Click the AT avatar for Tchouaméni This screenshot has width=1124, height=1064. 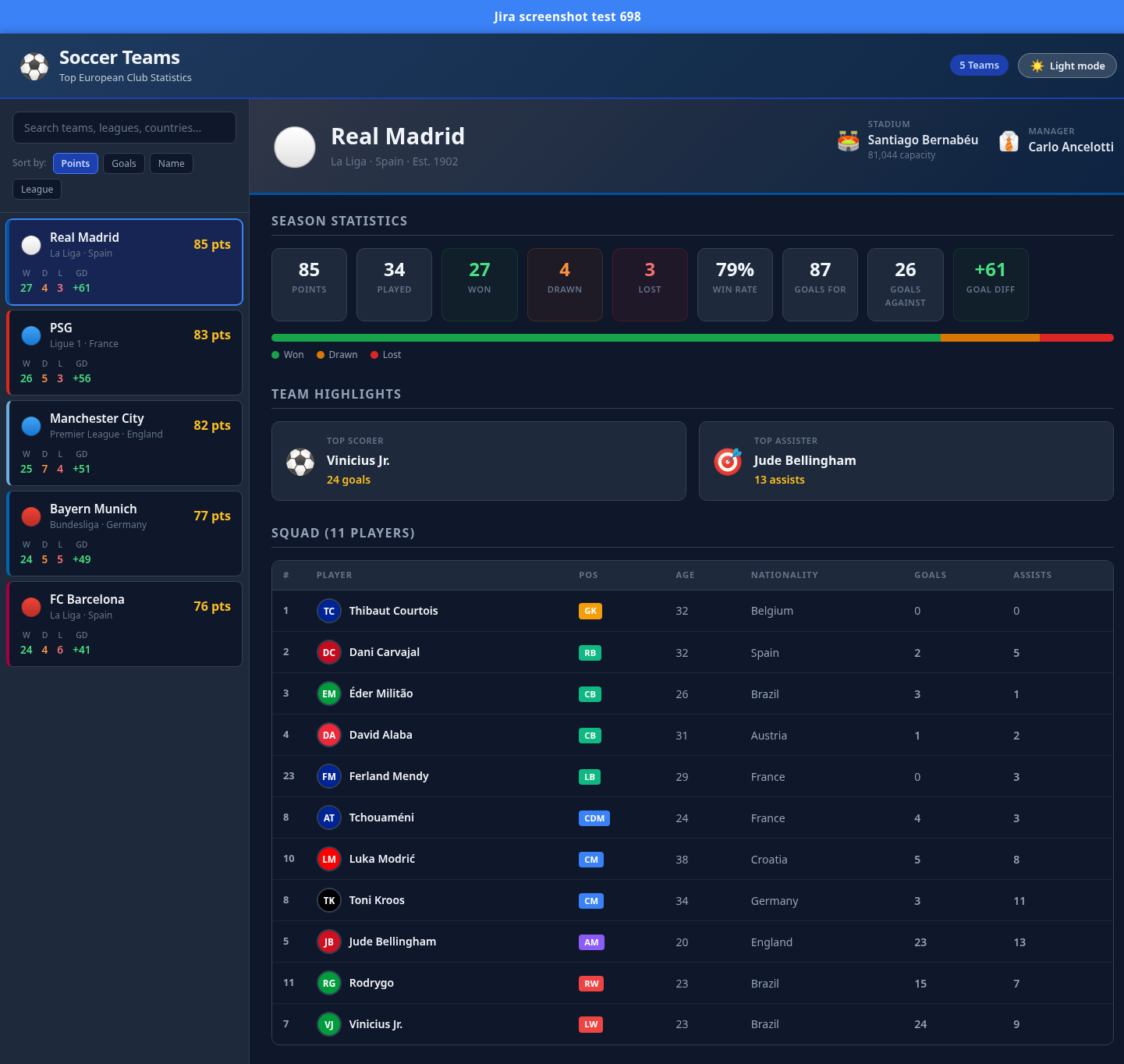coord(329,818)
